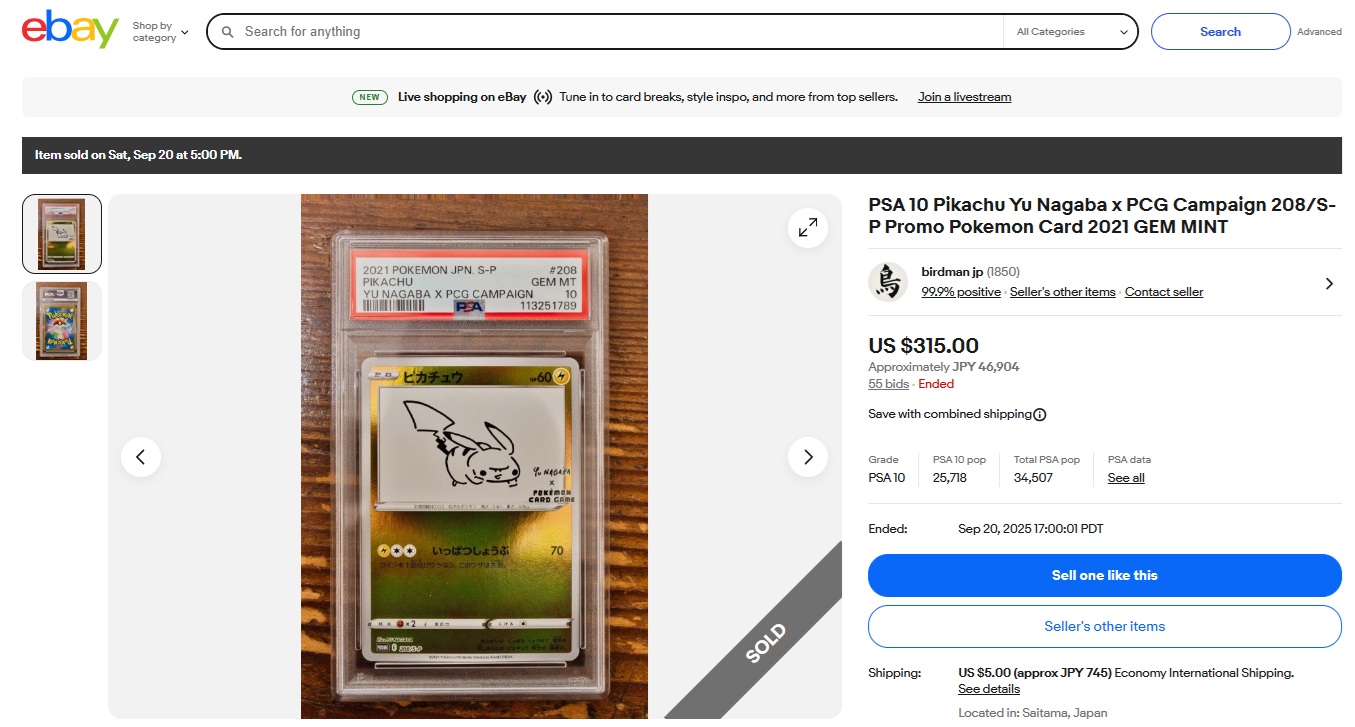Show next image with right arrow
Screen dimensions: 1355x727
(x=807, y=457)
